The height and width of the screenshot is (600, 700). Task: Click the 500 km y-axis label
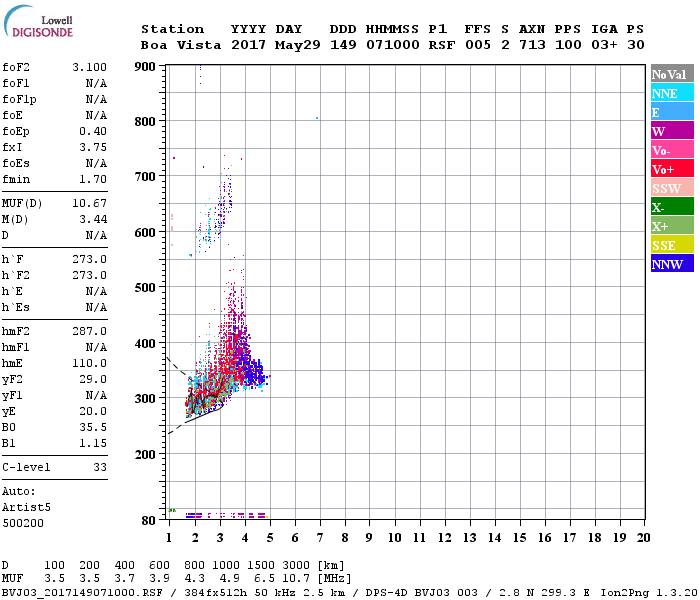pyautogui.click(x=145, y=288)
